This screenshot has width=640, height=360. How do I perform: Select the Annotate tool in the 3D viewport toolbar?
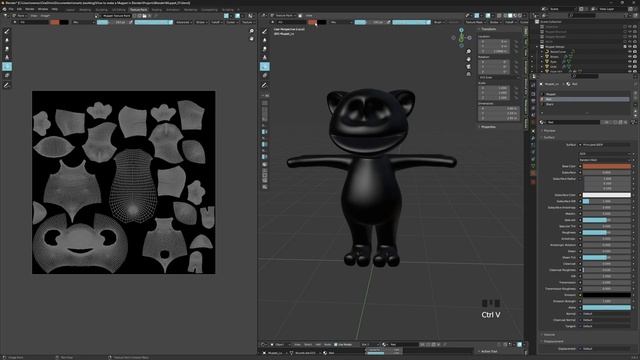click(264, 85)
